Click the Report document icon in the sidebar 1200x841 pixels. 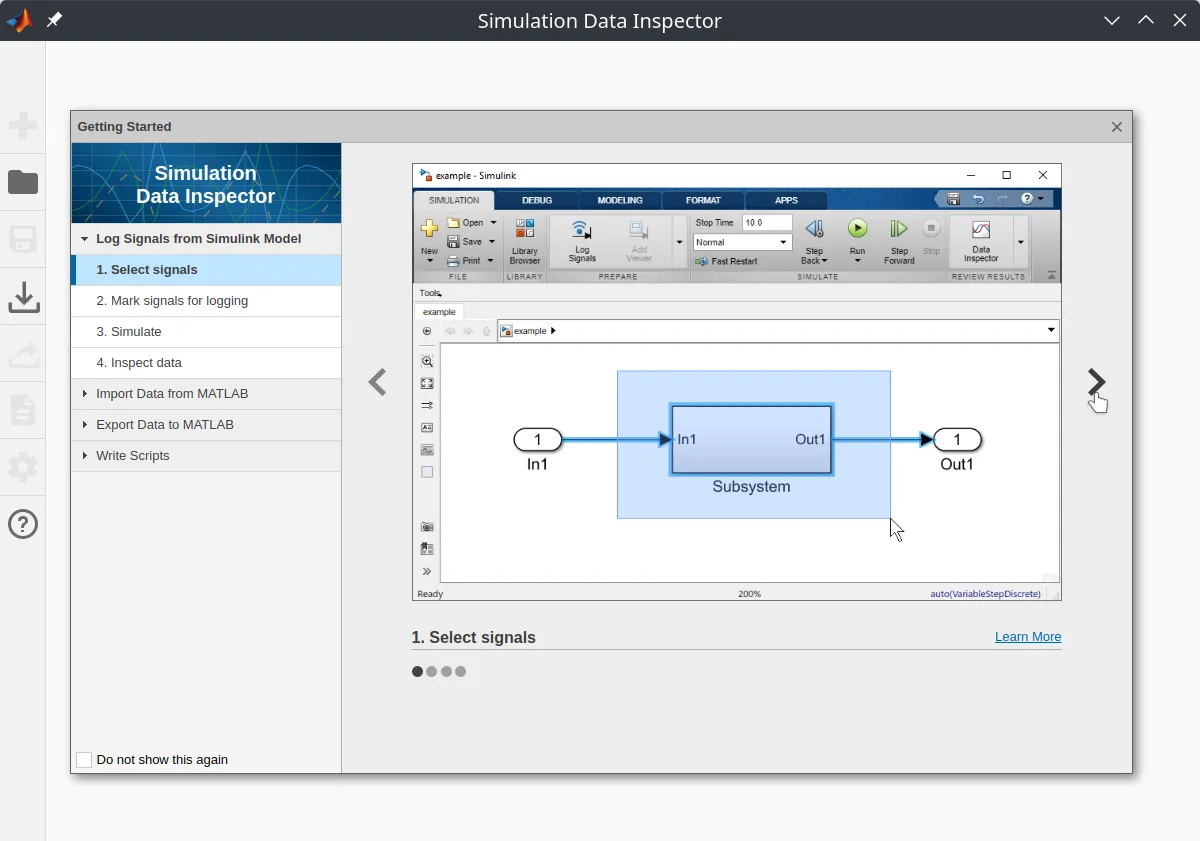(x=23, y=410)
